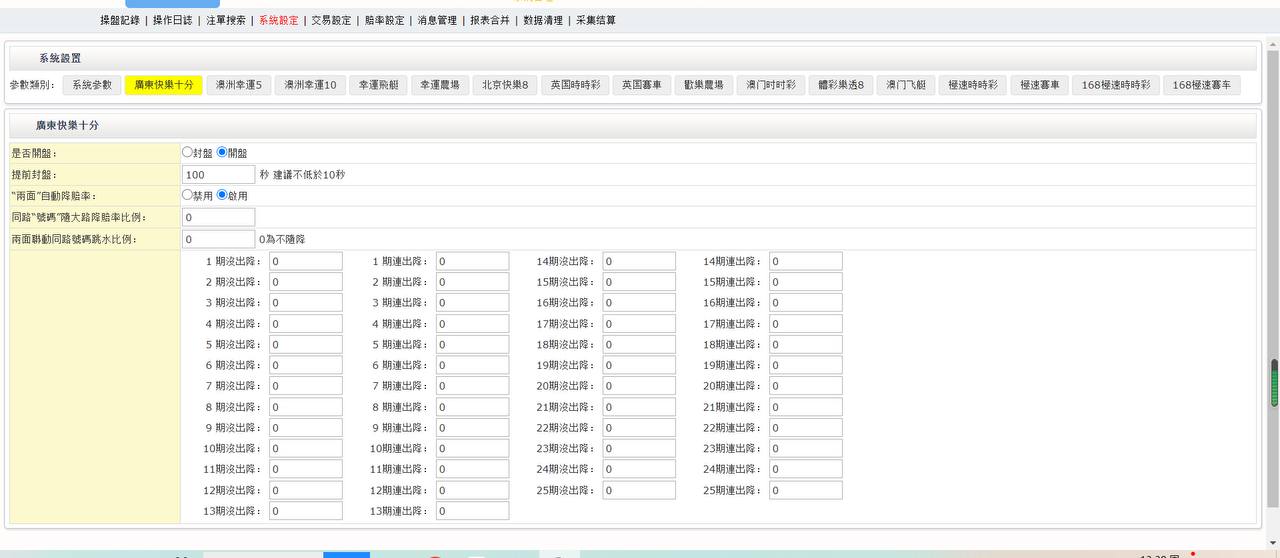This screenshot has height=558, width=1280.
Task: Enable 啟用 for 兩面 auto rate reduction
Action: click(222, 195)
